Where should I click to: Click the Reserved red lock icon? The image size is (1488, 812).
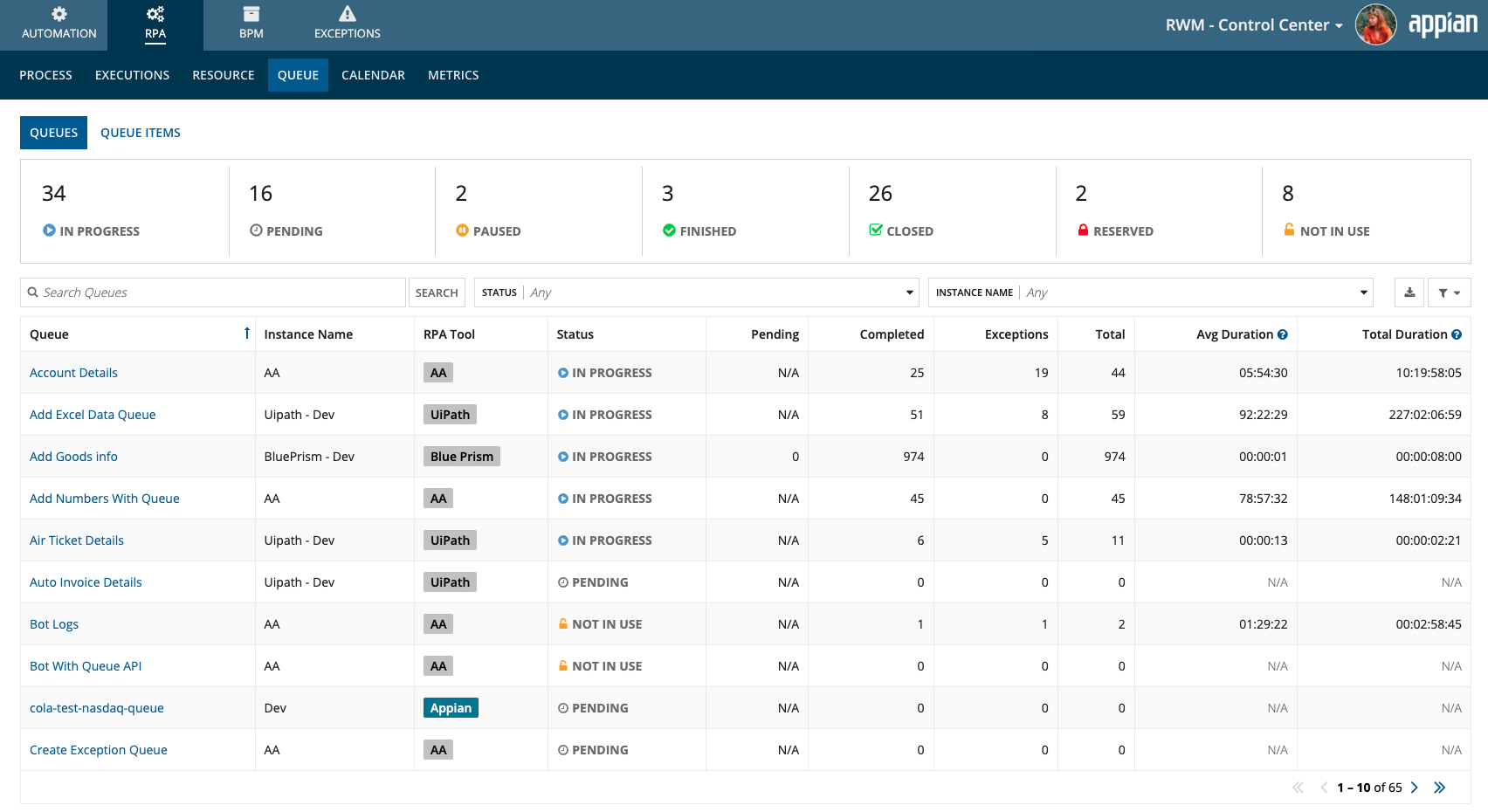(1083, 231)
